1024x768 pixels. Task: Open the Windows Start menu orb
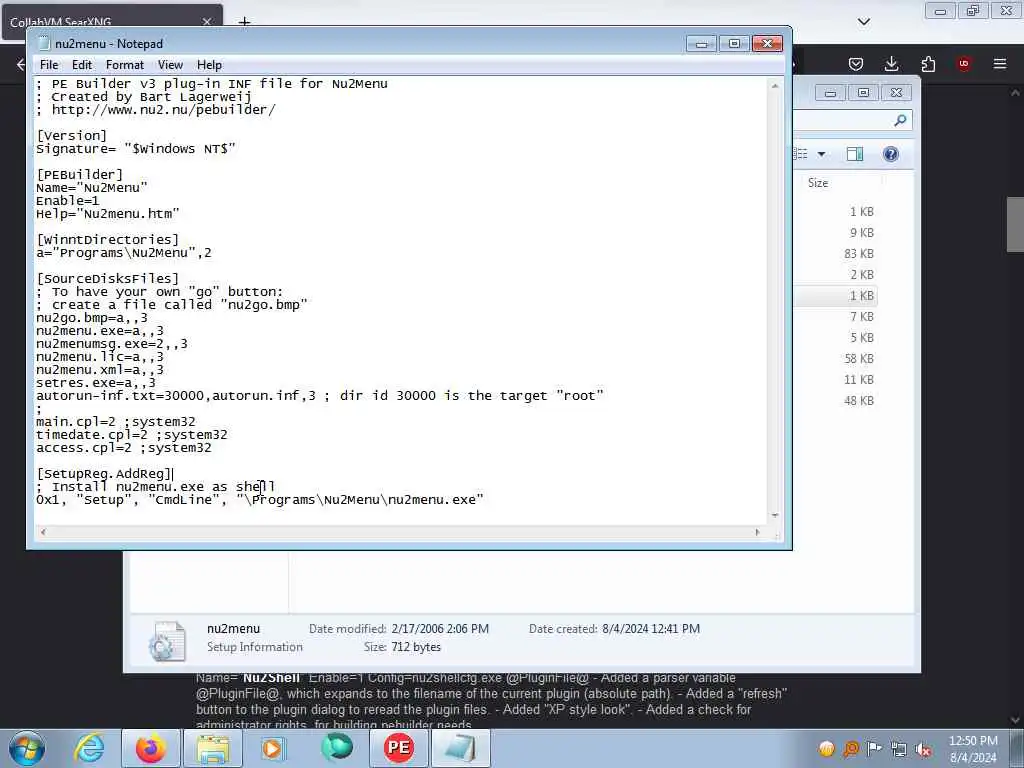point(27,748)
